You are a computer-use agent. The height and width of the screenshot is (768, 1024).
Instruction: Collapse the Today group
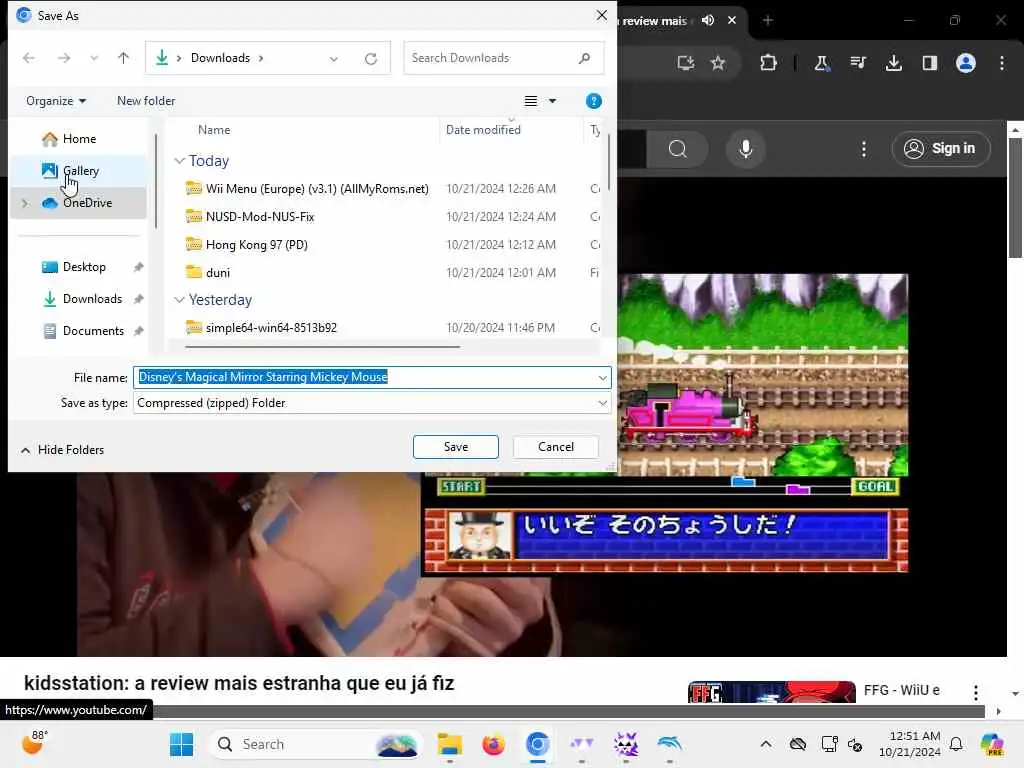tap(180, 161)
